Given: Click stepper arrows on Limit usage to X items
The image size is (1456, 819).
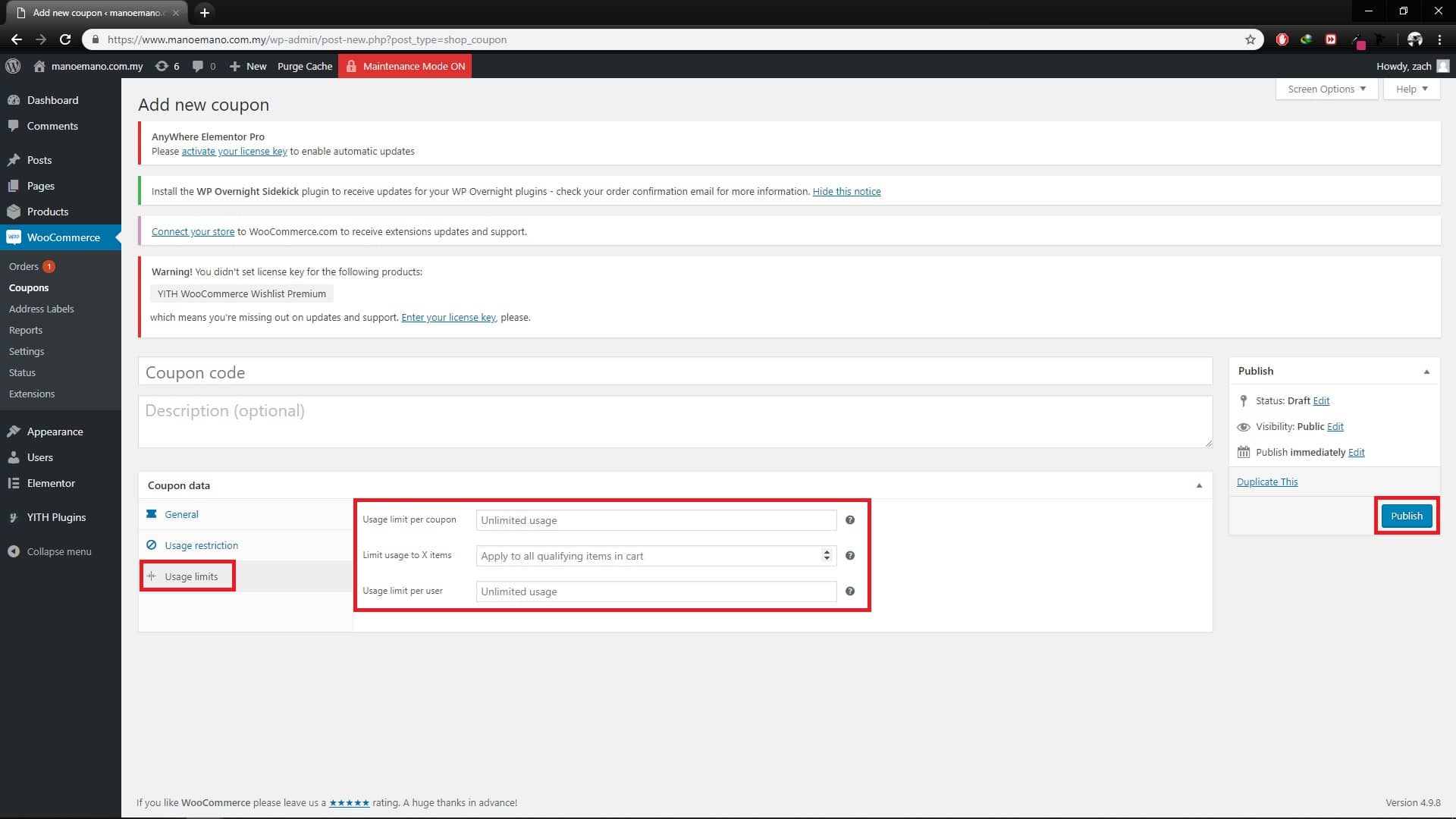Looking at the screenshot, I should point(826,556).
